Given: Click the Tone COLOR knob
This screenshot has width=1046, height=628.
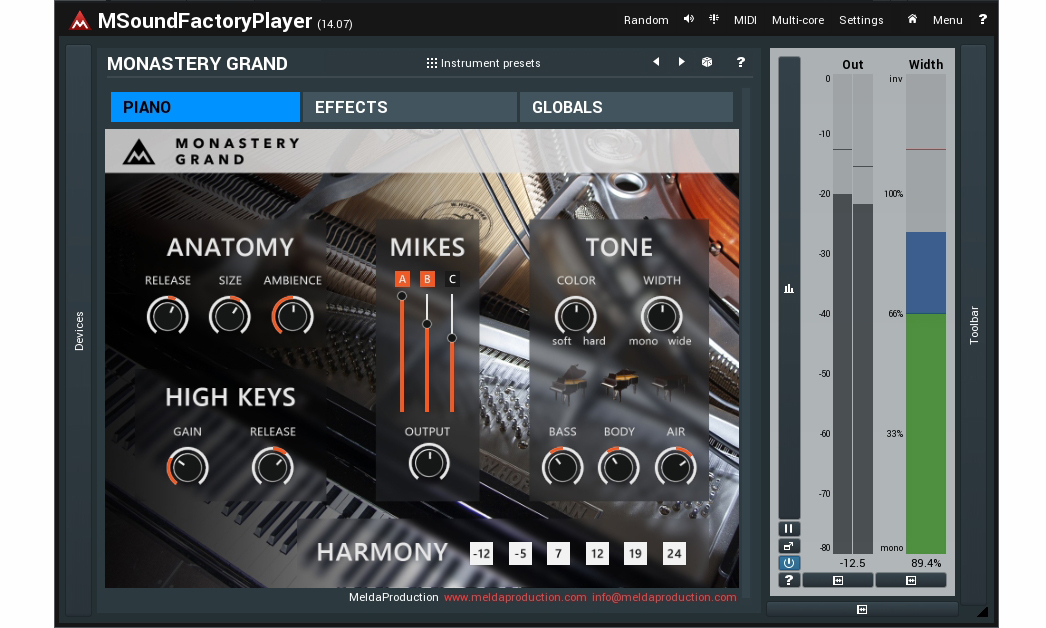Looking at the screenshot, I should pyautogui.click(x=575, y=315).
